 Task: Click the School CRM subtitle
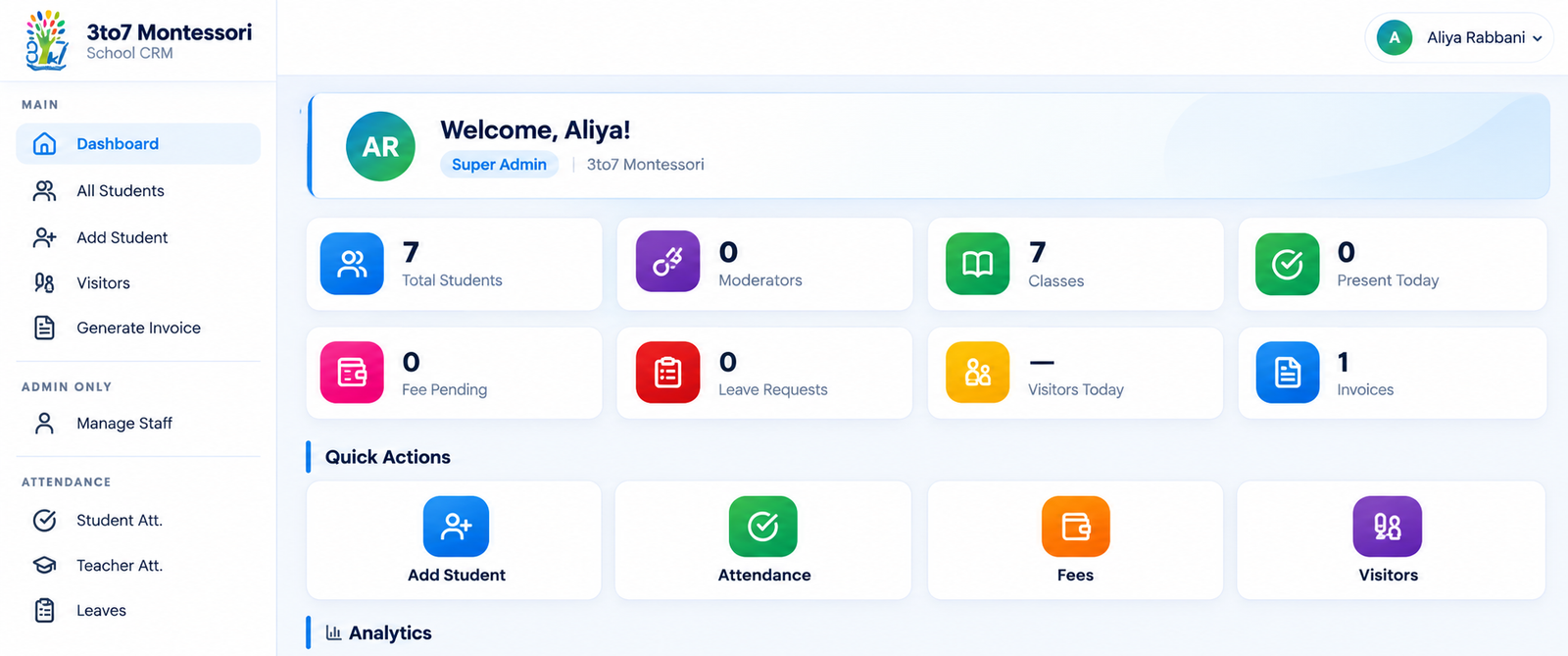pos(129,53)
